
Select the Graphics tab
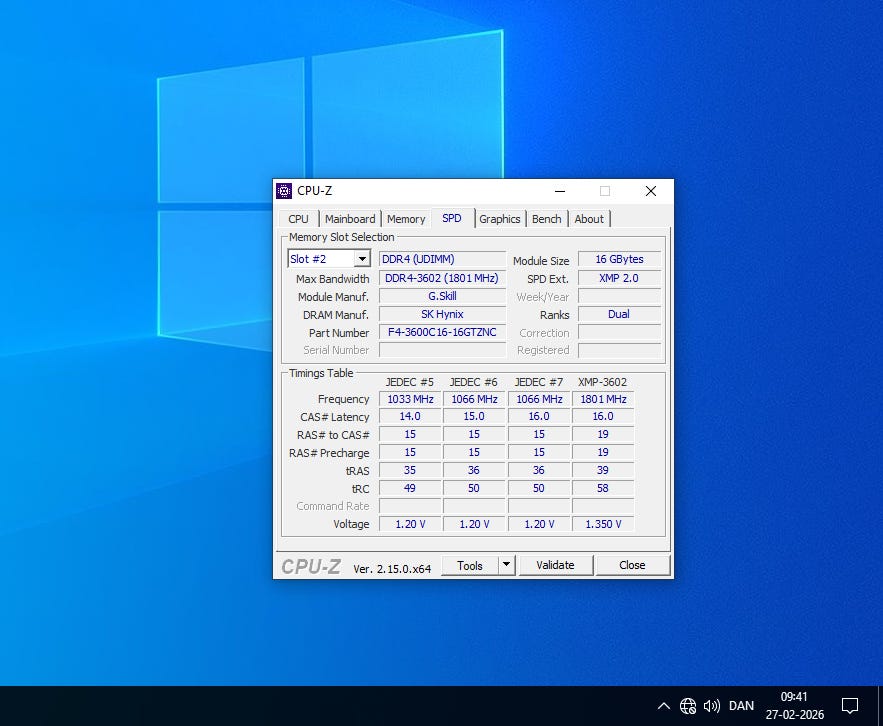[499, 219]
